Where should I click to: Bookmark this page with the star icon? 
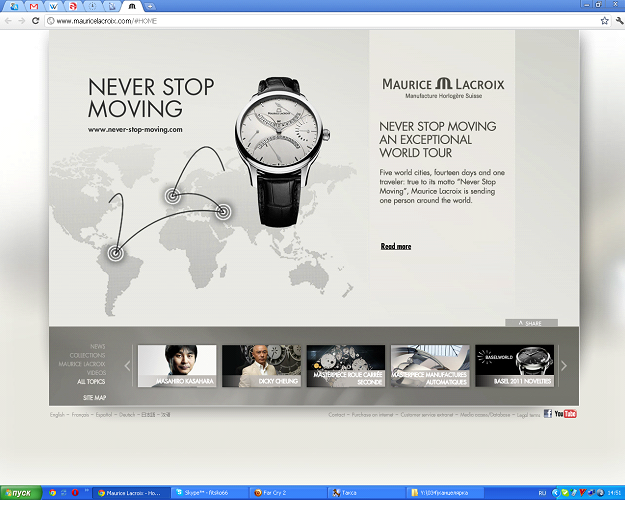pos(604,20)
